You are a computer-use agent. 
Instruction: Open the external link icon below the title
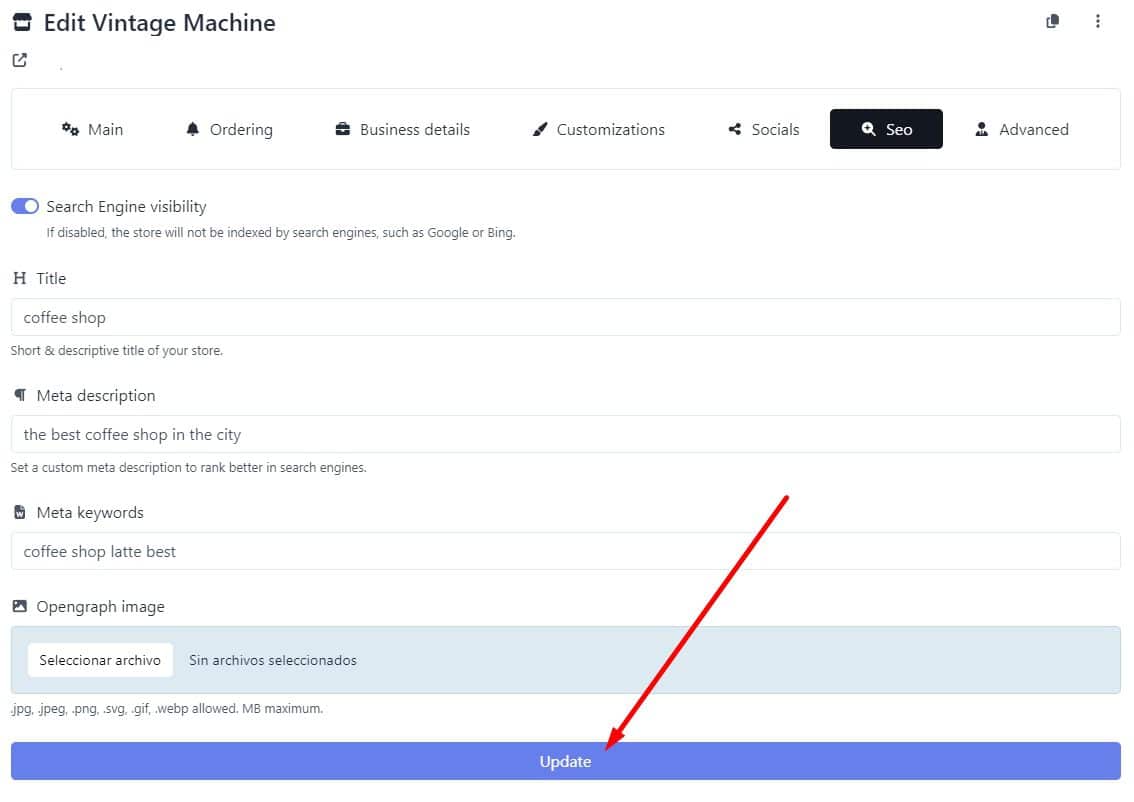(19, 60)
